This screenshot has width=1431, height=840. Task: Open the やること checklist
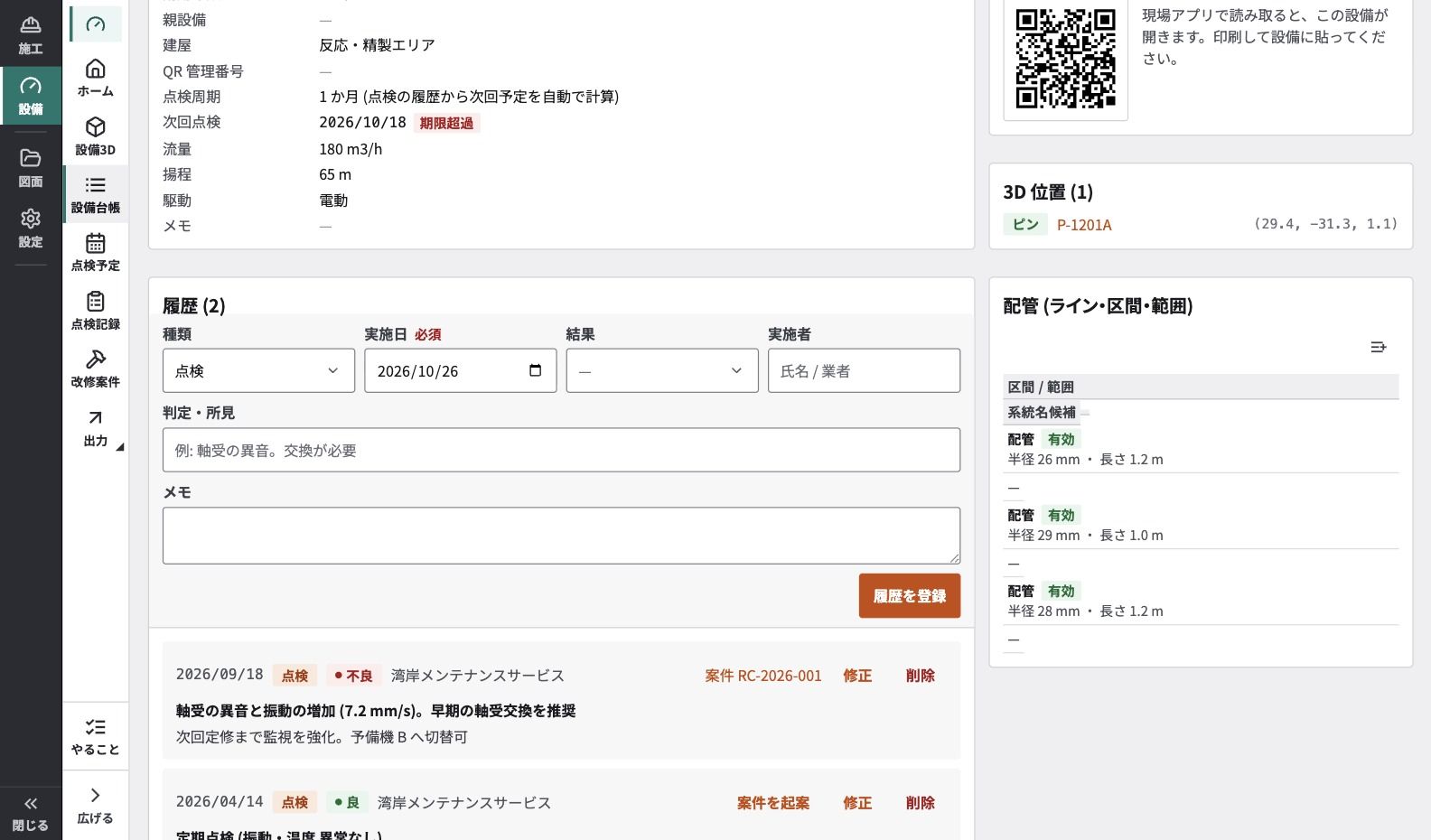click(x=96, y=736)
